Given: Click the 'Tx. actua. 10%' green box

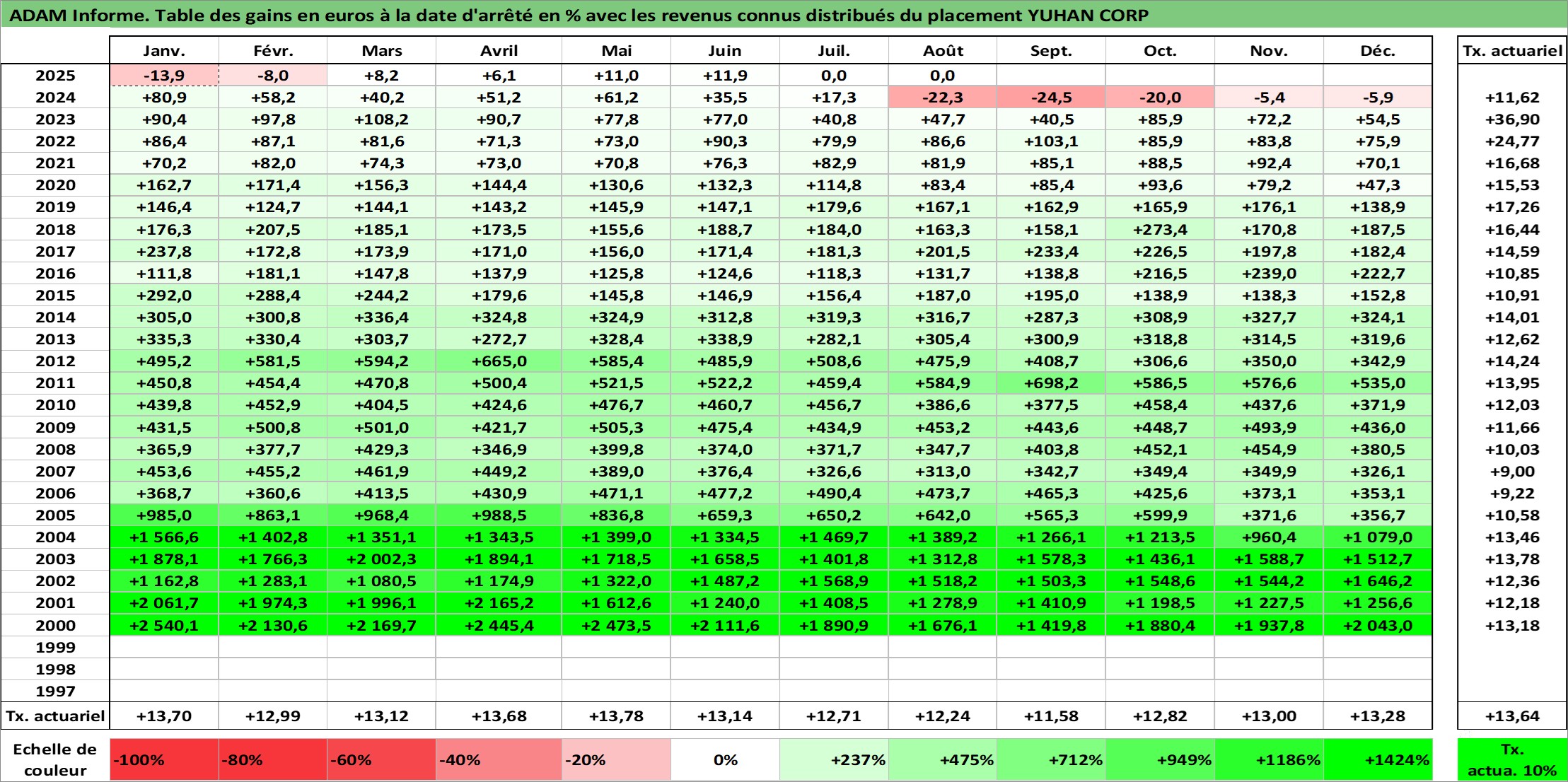Looking at the screenshot, I should [1512, 760].
